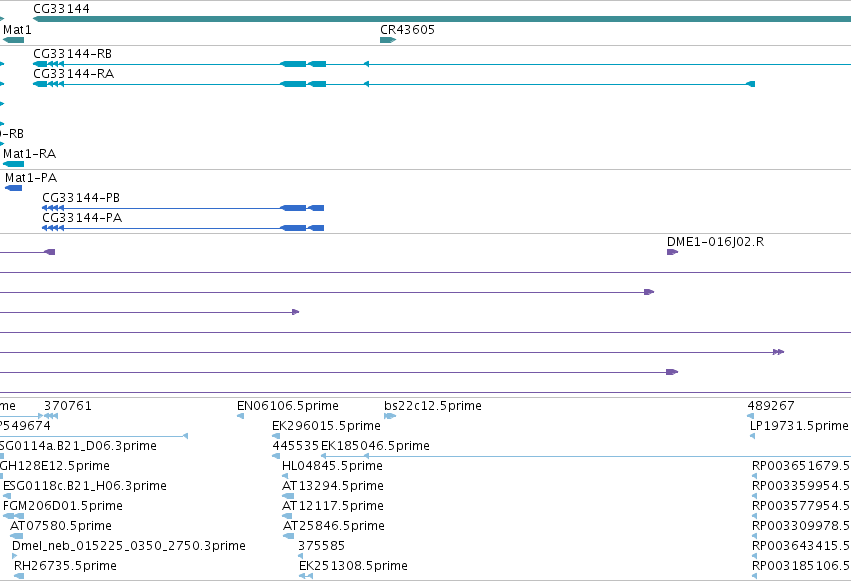Select the Mat1-PA protein feature
The image size is (851, 581).
(14, 188)
